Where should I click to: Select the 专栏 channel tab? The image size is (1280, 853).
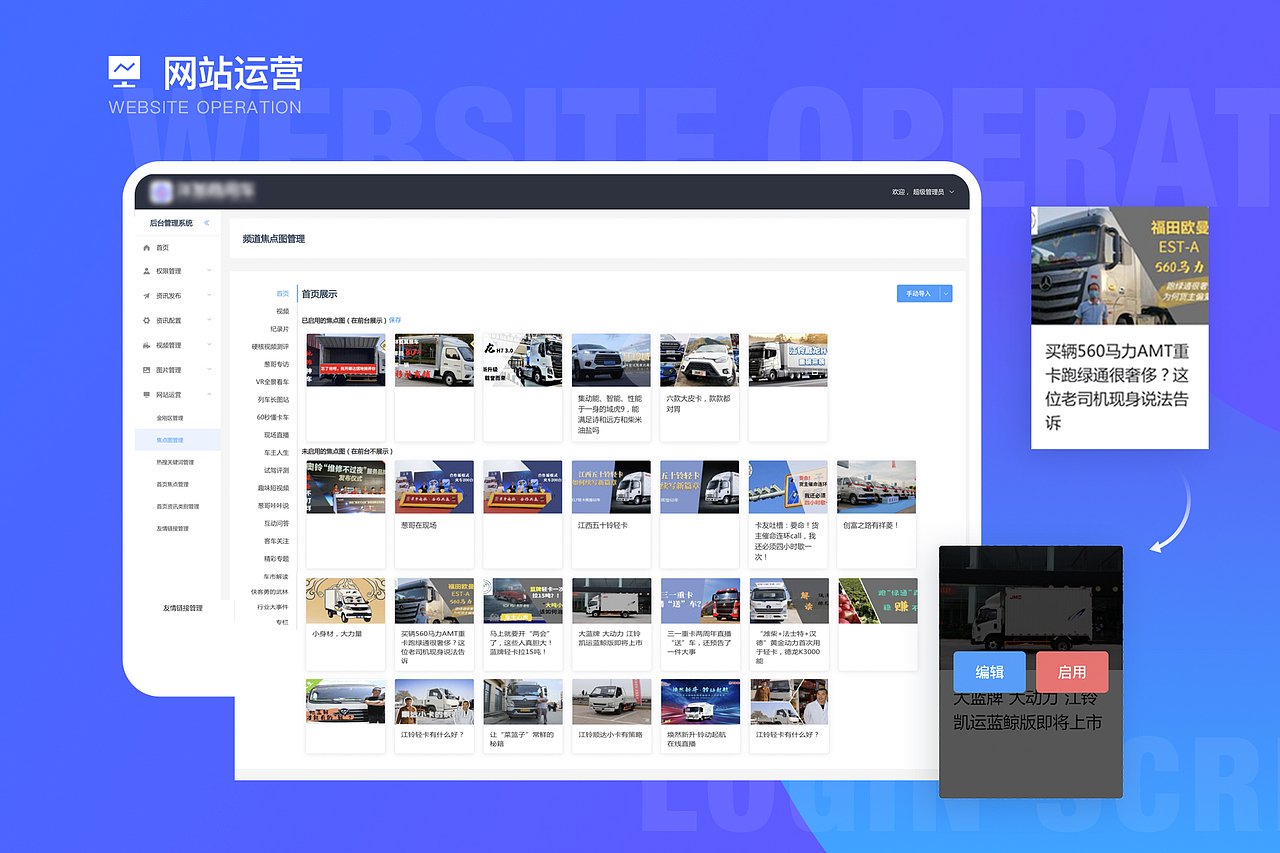pyautogui.click(x=282, y=622)
